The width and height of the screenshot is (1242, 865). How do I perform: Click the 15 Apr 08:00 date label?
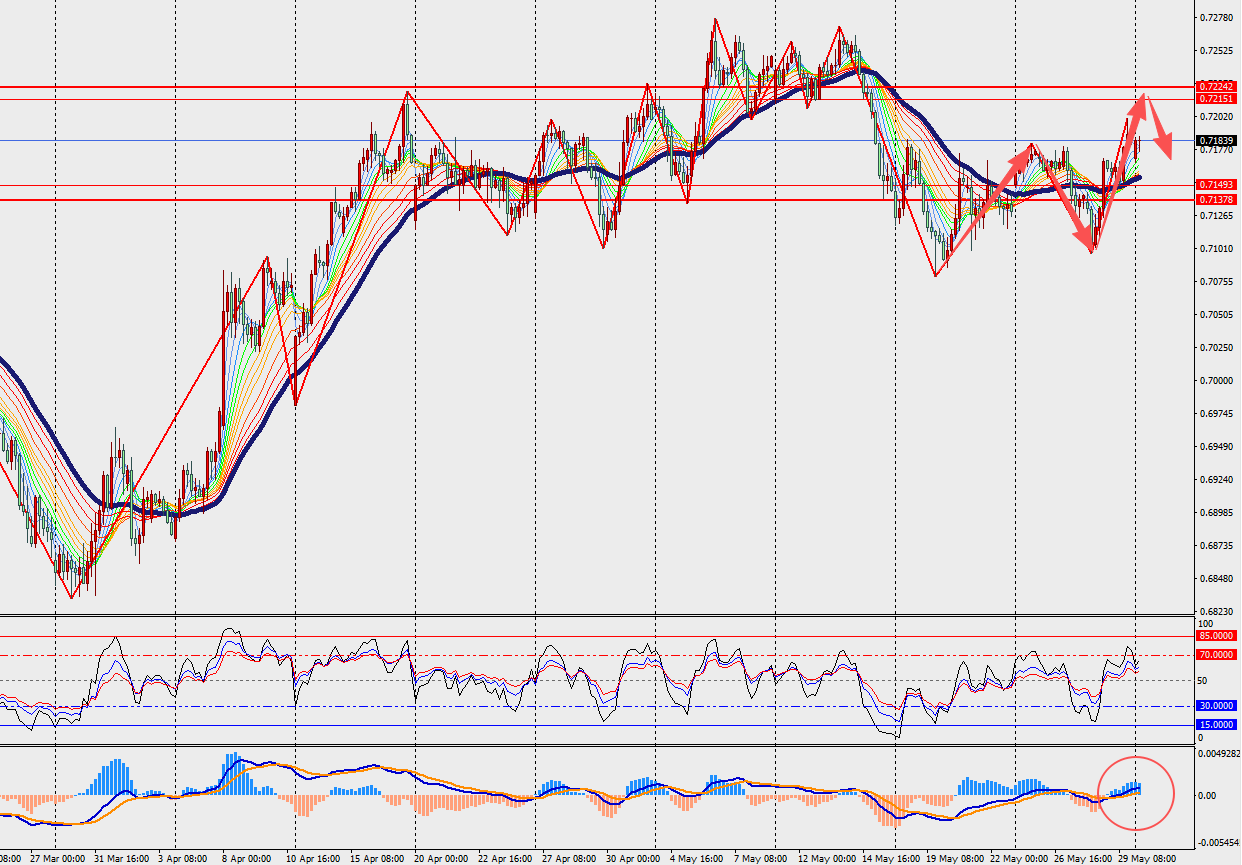coord(379,858)
